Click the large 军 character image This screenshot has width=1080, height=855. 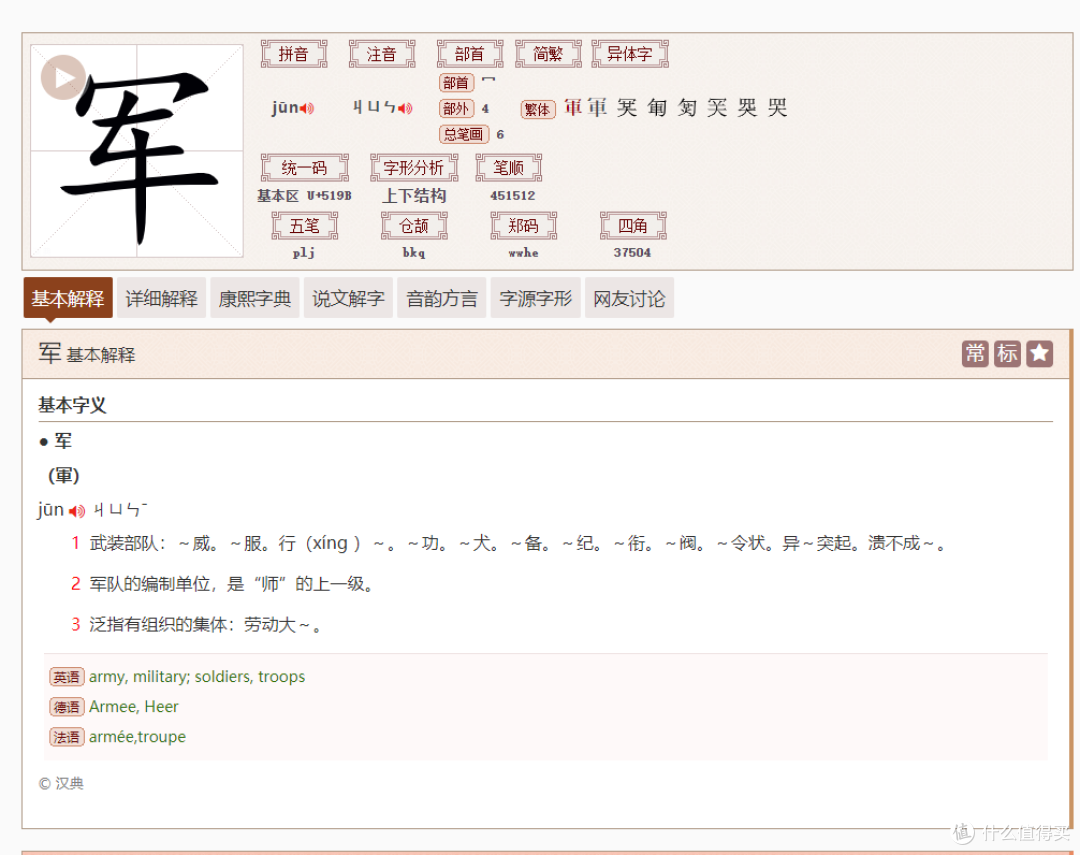137,151
